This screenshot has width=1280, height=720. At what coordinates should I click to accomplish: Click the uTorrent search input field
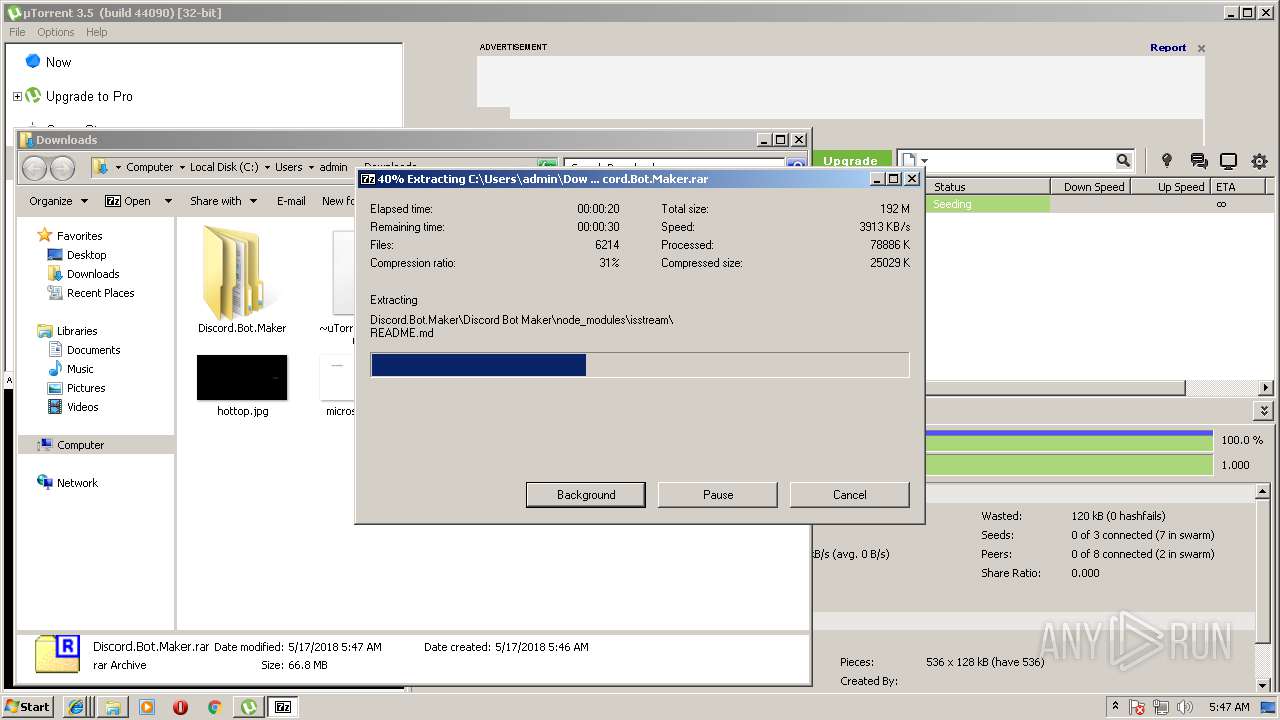[1024, 161]
